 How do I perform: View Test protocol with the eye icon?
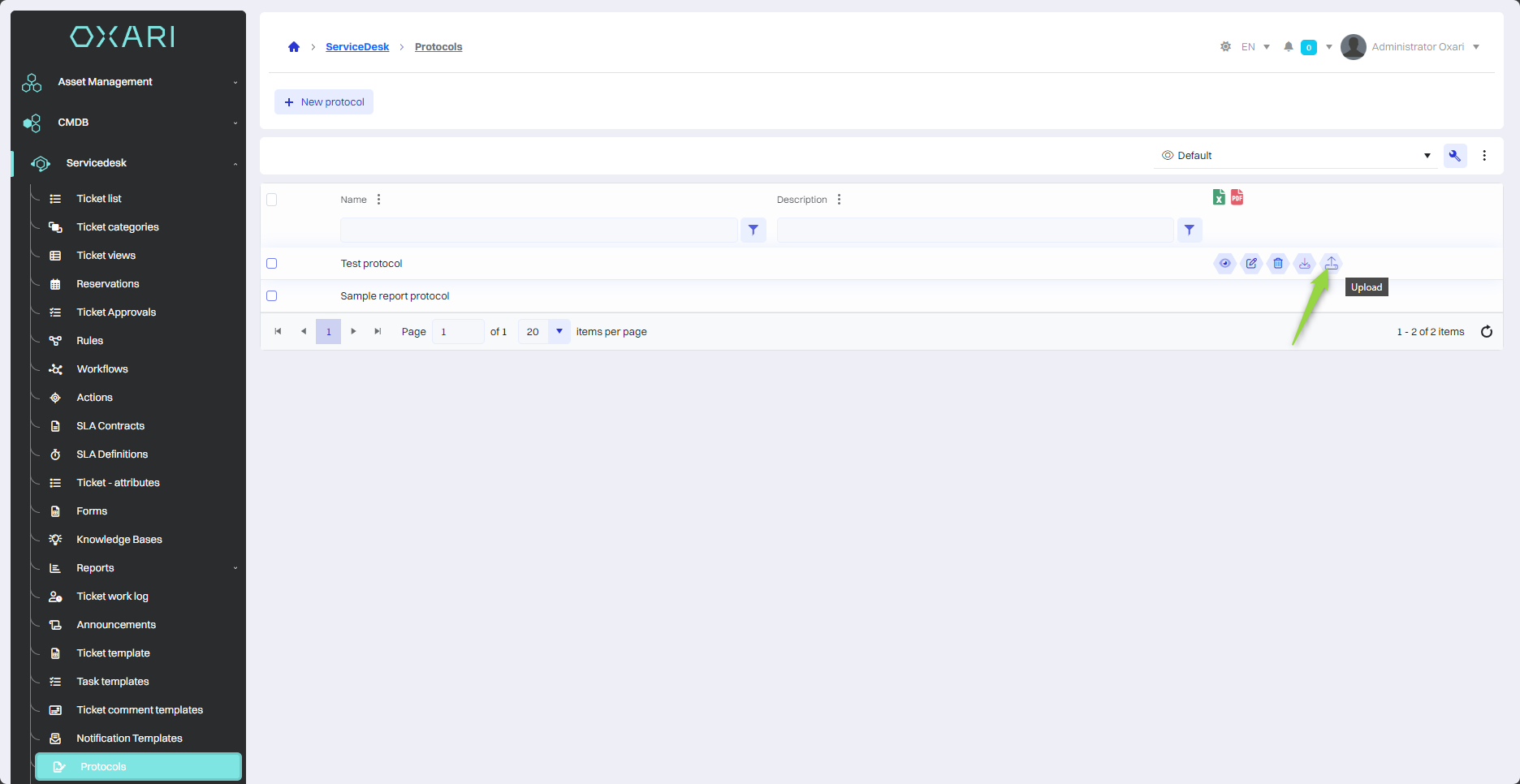pos(1224,263)
